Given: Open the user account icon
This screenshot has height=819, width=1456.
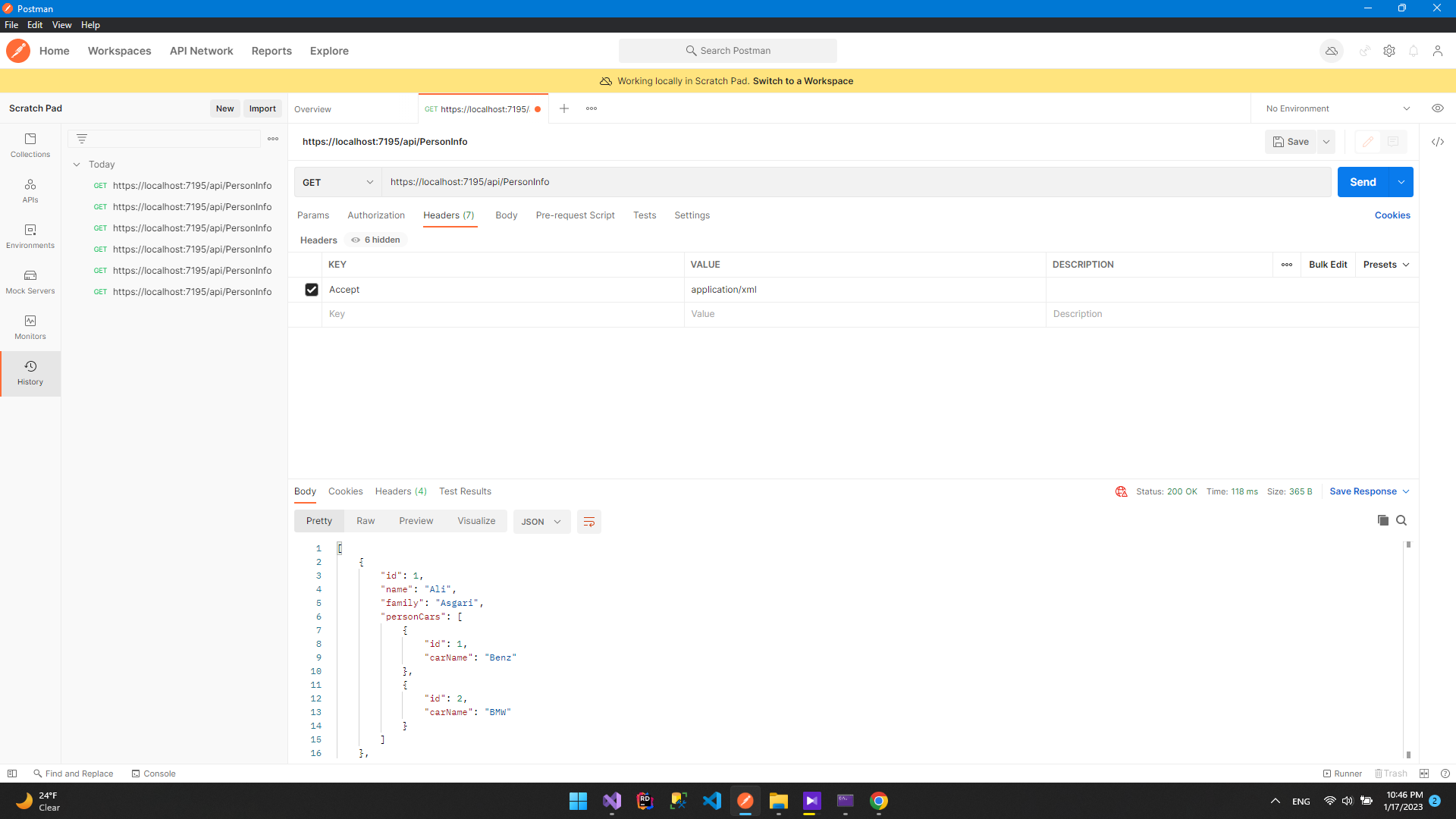Looking at the screenshot, I should click(x=1438, y=51).
